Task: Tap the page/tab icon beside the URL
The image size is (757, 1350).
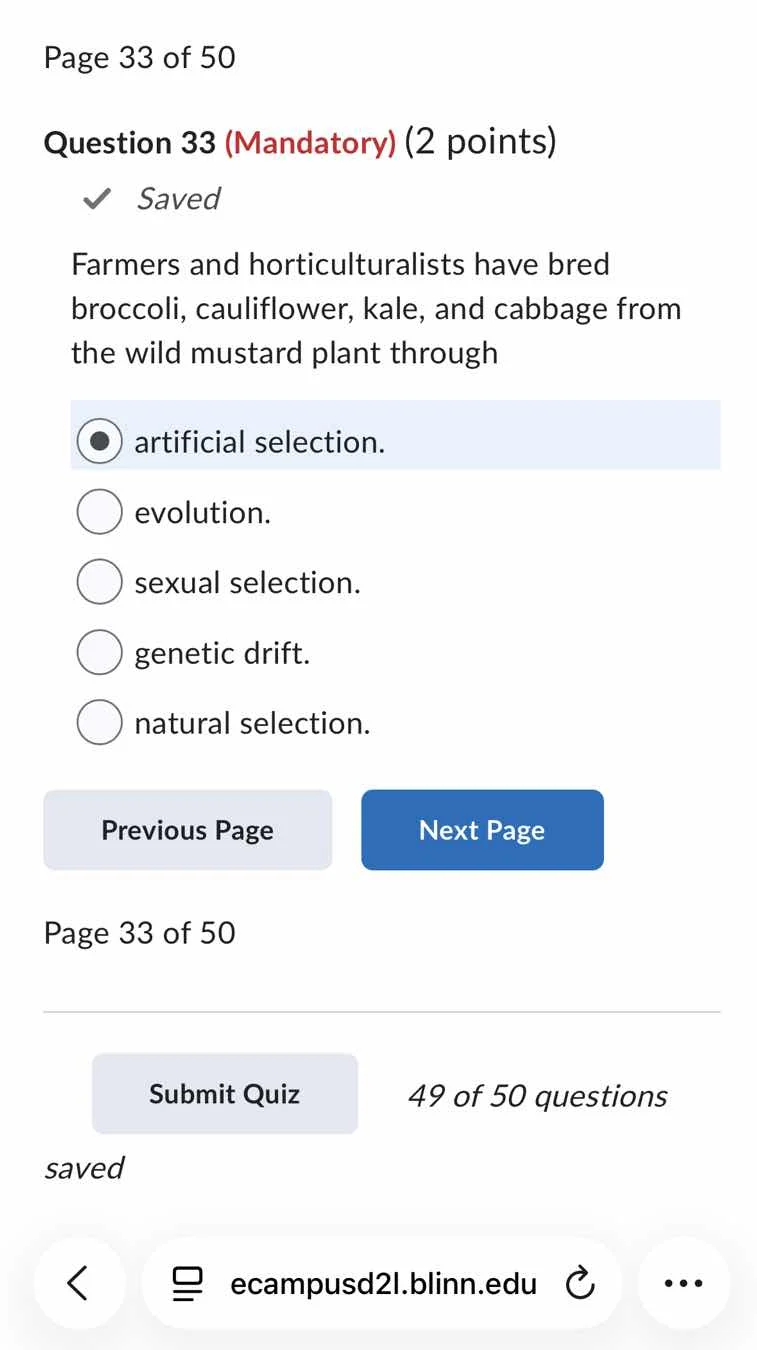Action: coord(187,1283)
